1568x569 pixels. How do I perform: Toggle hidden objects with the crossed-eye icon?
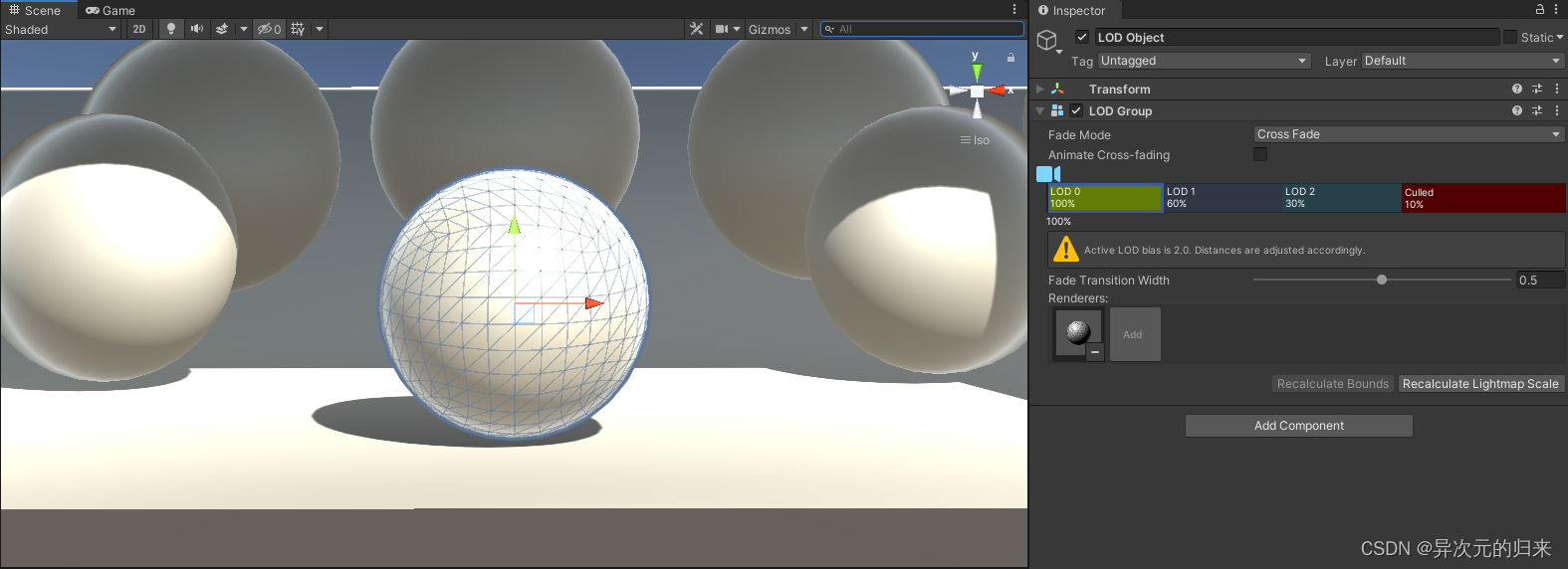270,29
